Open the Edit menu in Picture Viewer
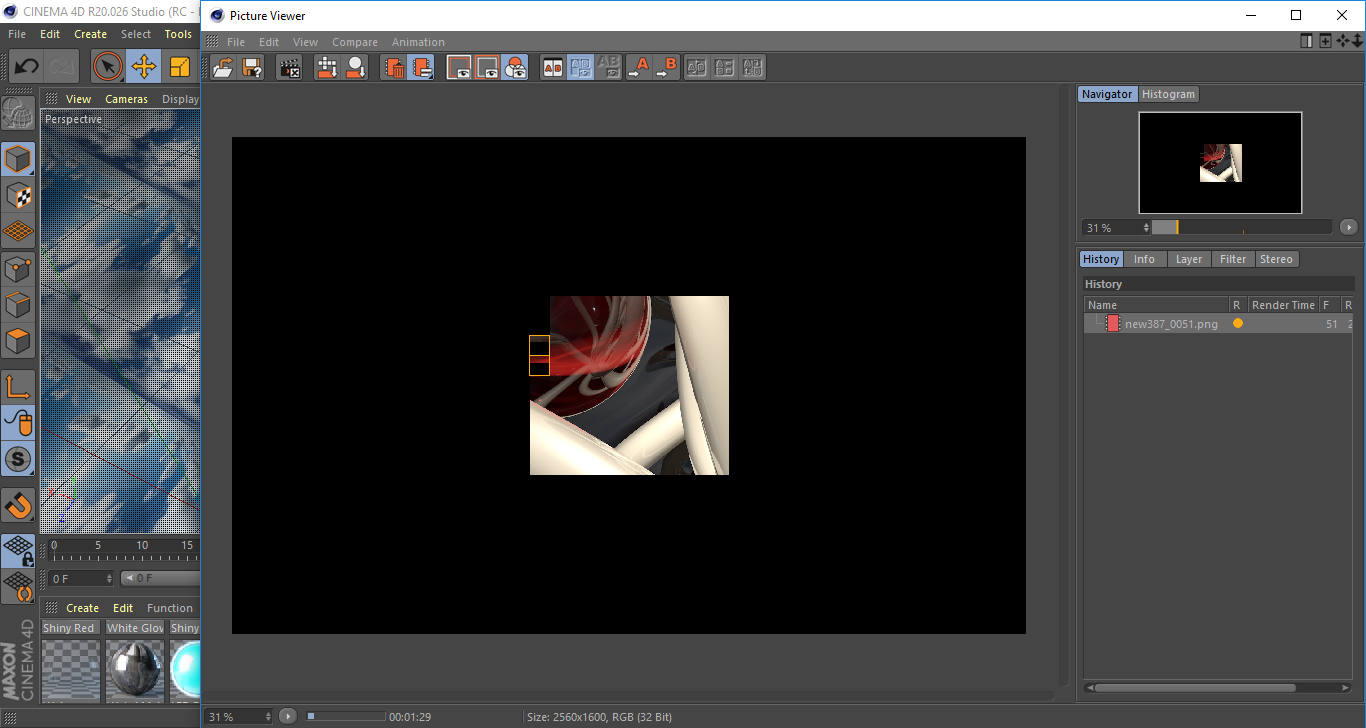Image resolution: width=1366 pixels, height=728 pixels. [x=269, y=42]
